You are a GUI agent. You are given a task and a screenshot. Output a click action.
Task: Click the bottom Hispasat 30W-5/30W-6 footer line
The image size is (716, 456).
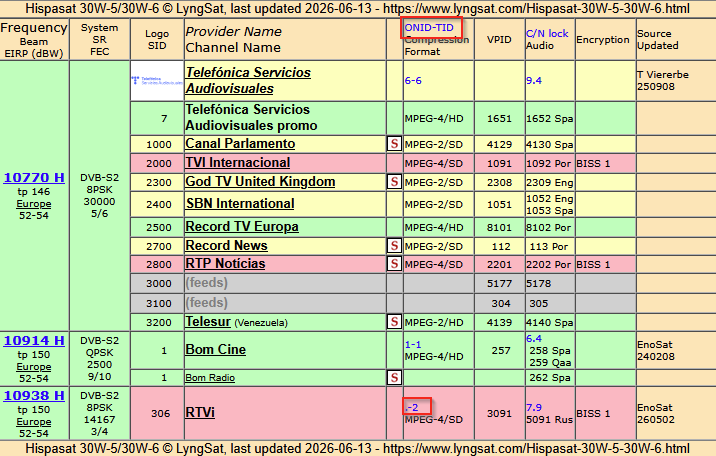(x=358, y=448)
